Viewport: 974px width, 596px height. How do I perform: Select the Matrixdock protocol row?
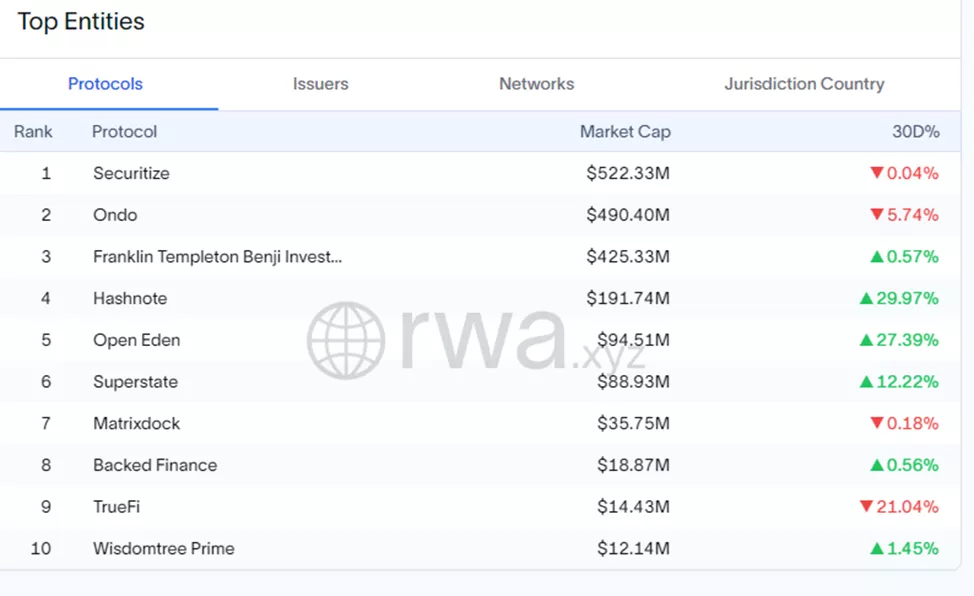[x=136, y=424]
